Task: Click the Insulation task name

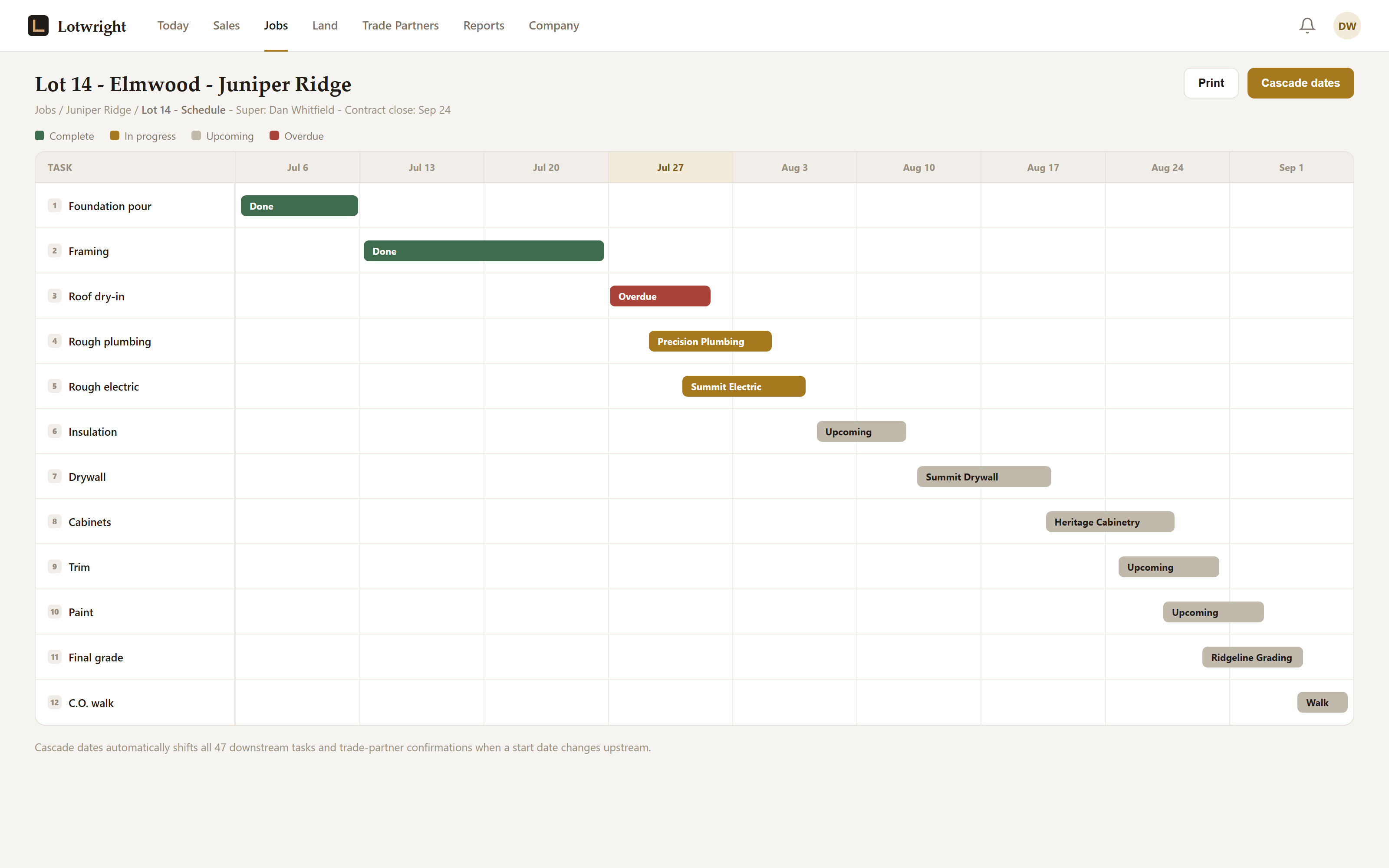Action: pyautogui.click(x=92, y=432)
